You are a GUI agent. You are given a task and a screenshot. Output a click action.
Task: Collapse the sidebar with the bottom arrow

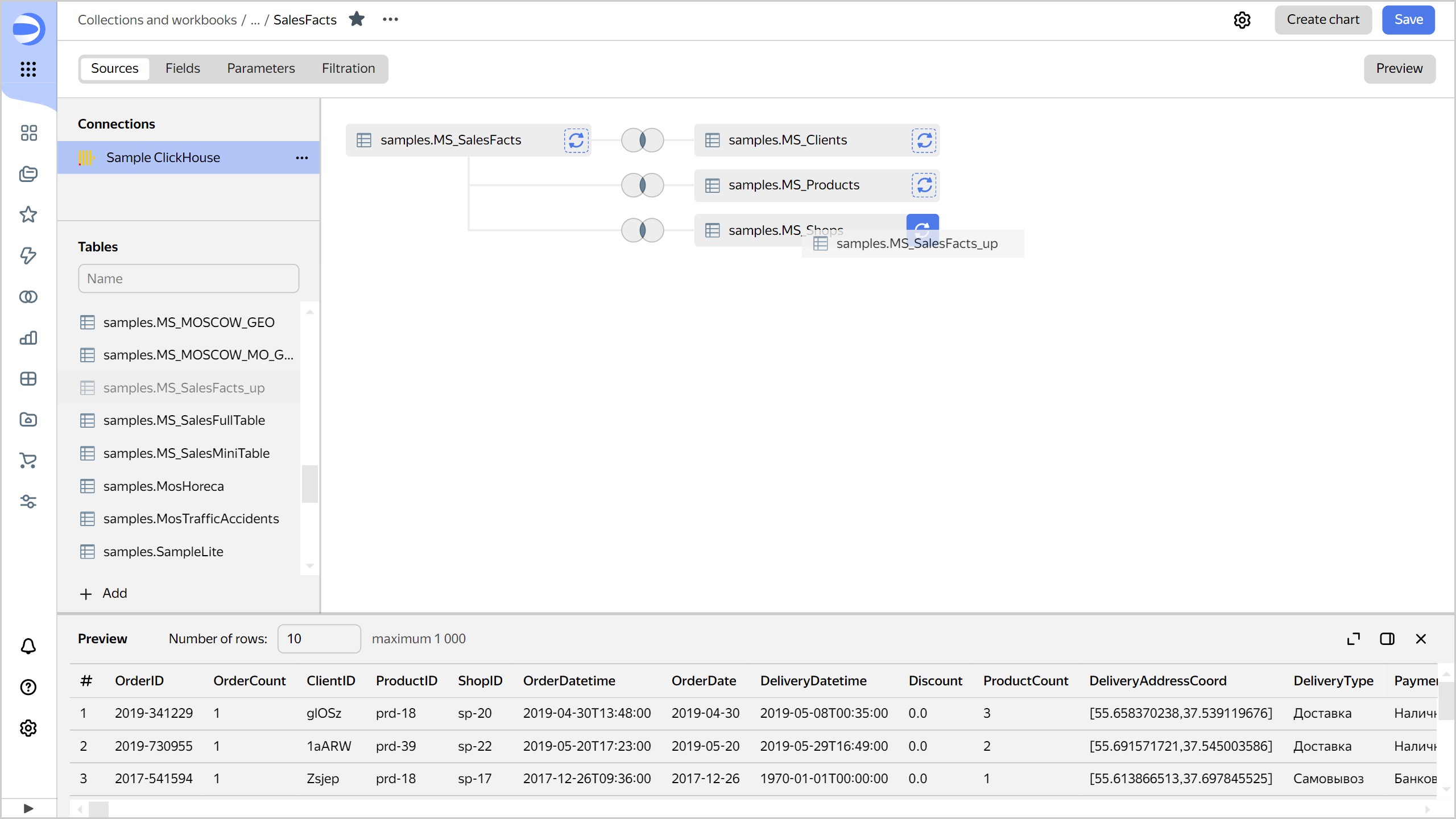point(28,808)
